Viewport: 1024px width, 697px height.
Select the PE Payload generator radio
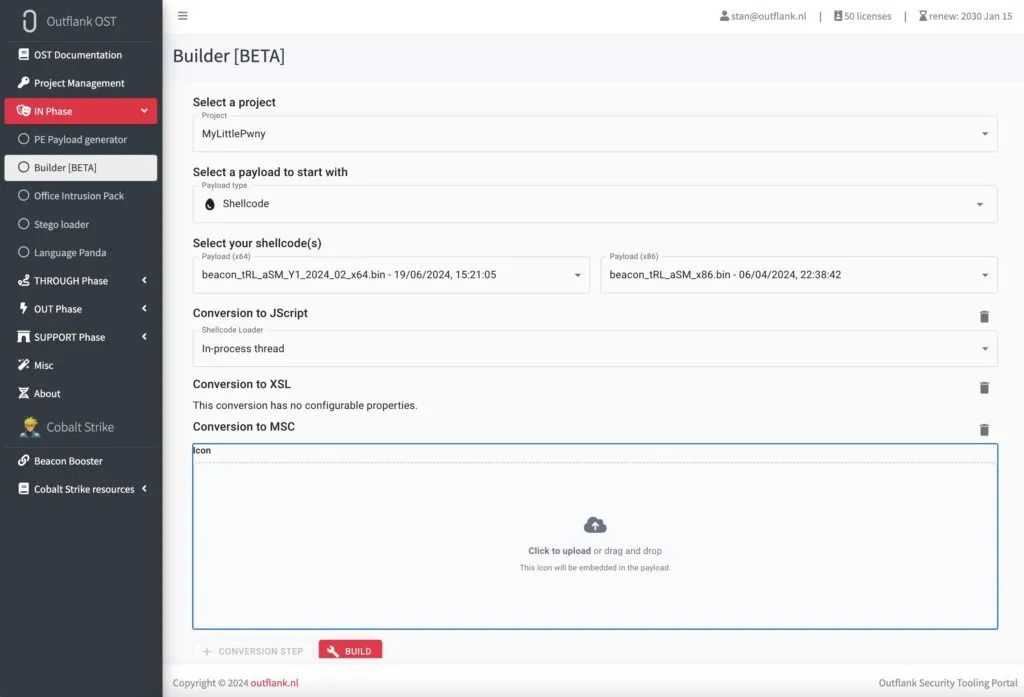[x=24, y=138]
